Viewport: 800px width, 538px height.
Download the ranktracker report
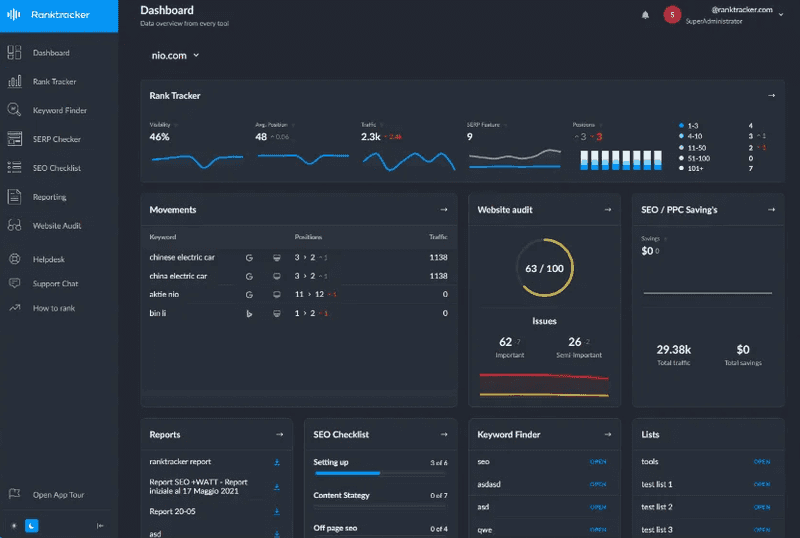277,462
